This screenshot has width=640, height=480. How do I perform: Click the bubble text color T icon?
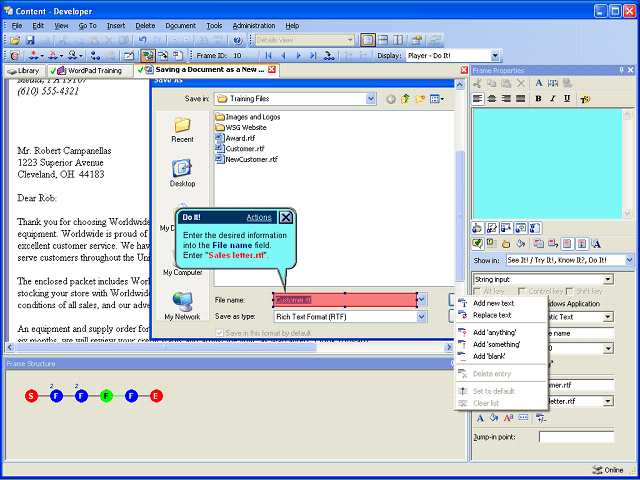click(x=585, y=99)
